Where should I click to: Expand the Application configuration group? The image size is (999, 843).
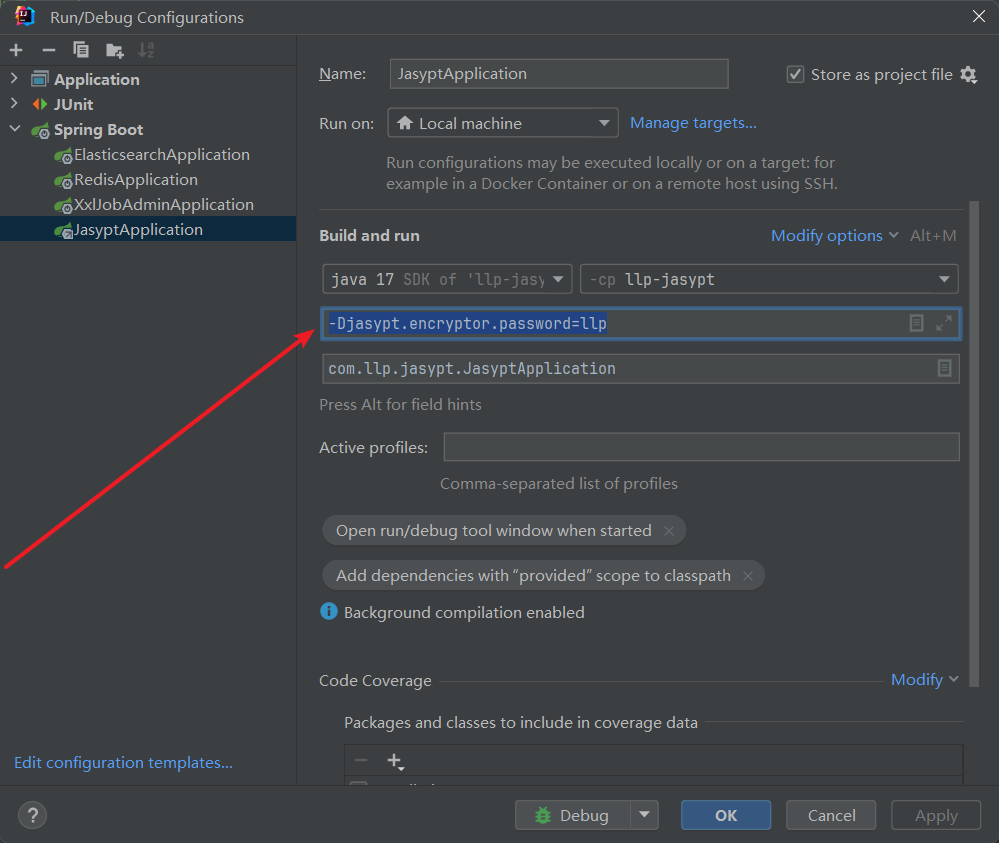coord(14,78)
